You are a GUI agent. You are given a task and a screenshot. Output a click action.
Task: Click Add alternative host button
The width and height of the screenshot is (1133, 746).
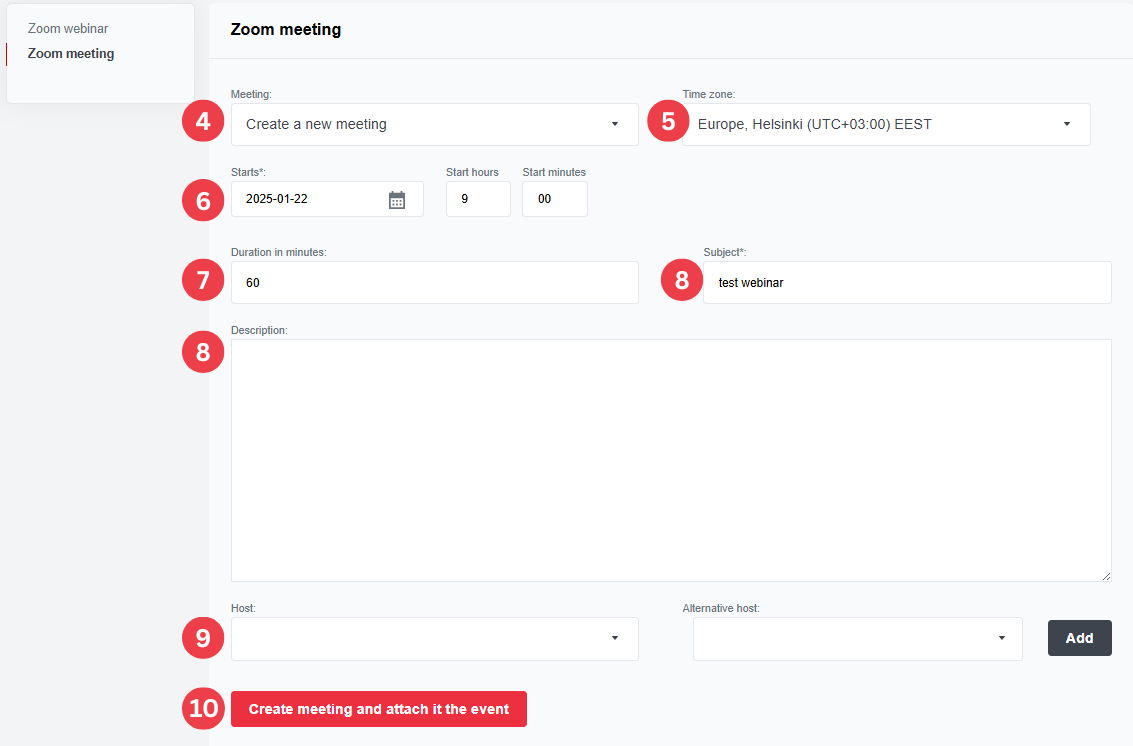1079,638
